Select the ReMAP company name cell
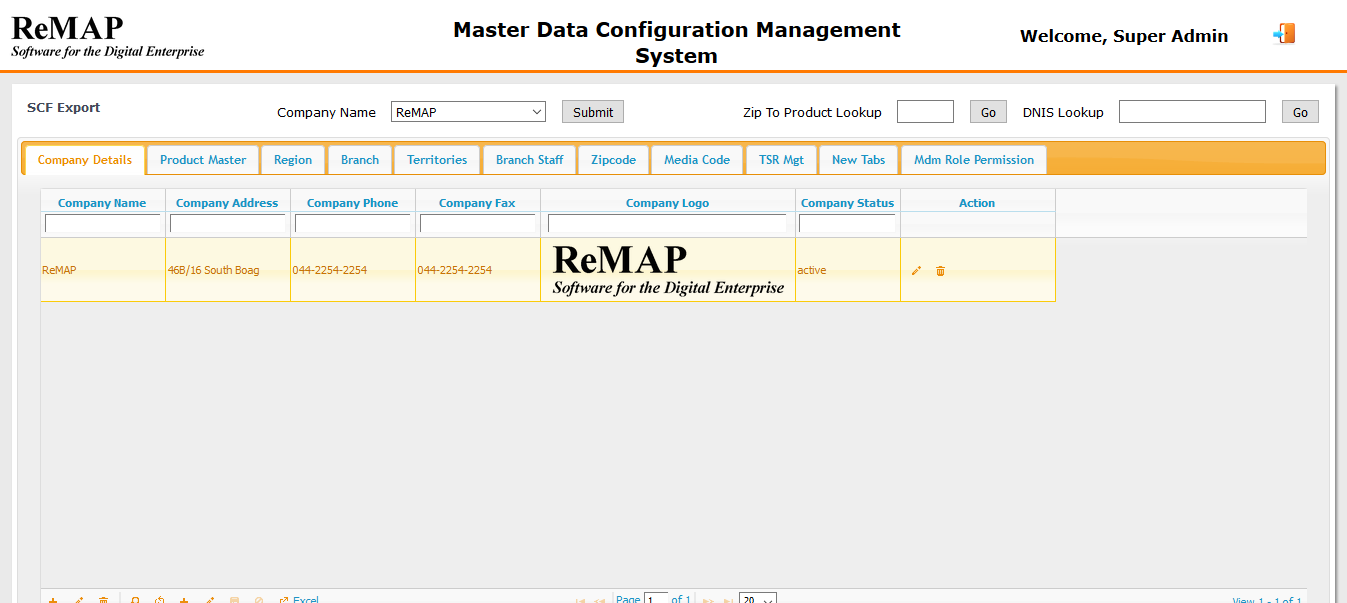 [x=102, y=270]
